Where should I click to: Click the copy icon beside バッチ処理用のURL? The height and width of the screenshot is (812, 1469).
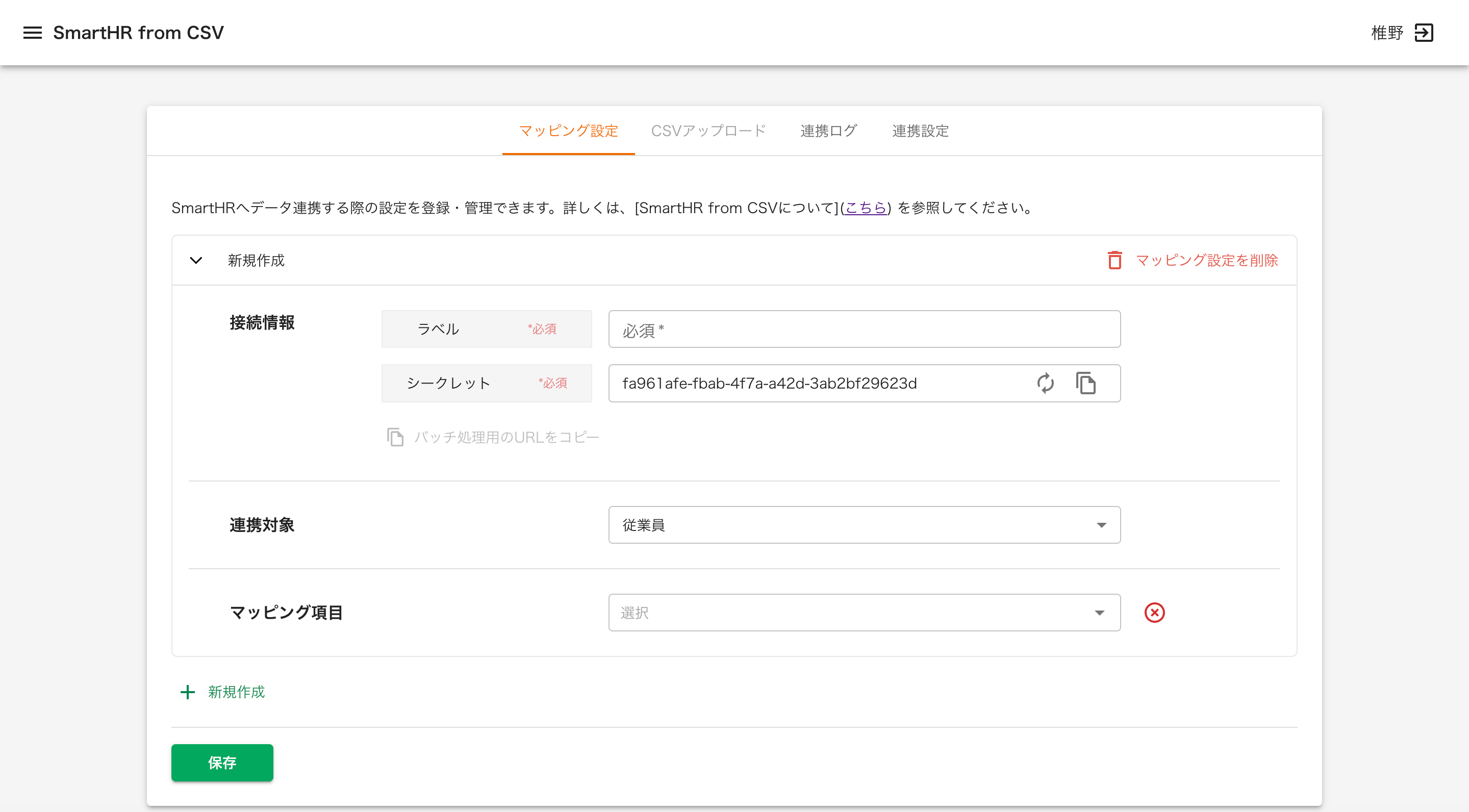click(x=395, y=437)
